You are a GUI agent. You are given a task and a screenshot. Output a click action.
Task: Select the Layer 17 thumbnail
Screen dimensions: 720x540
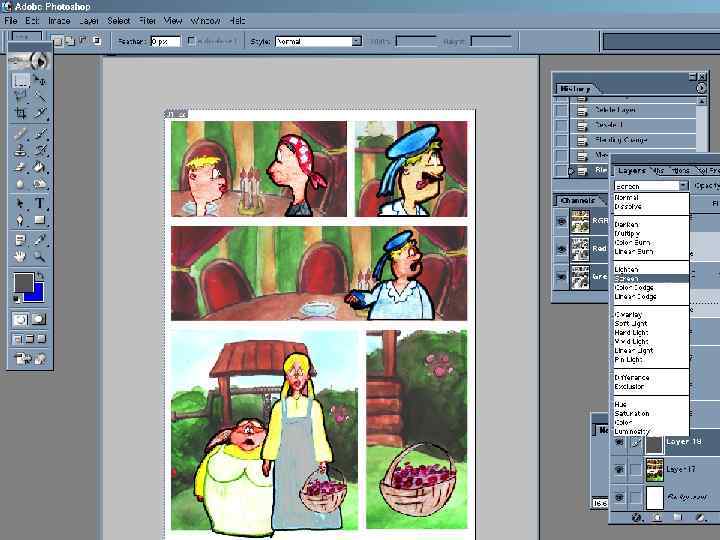[x=654, y=469]
